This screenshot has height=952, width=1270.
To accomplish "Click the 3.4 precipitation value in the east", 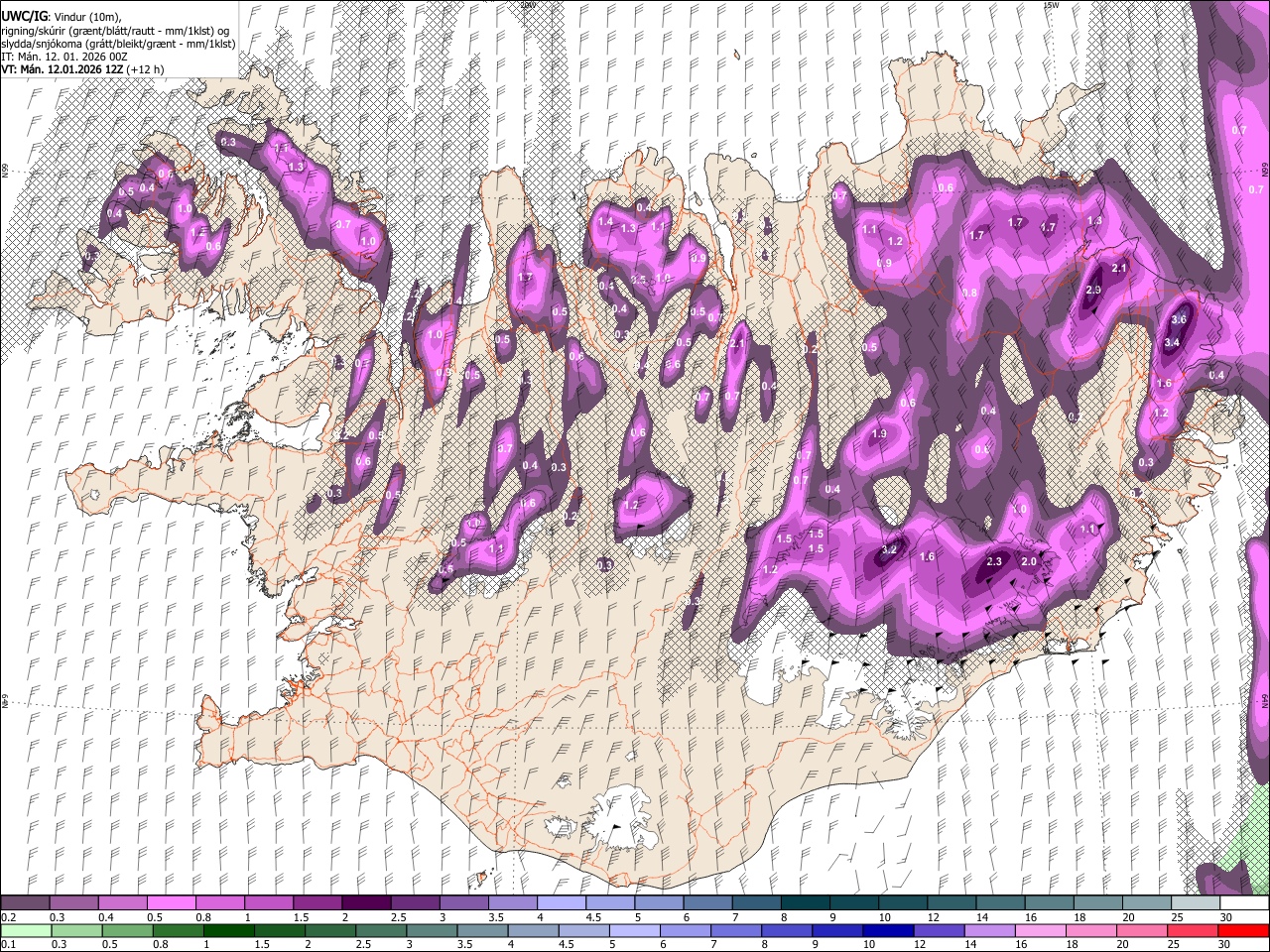I will (x=1172, y=343).
